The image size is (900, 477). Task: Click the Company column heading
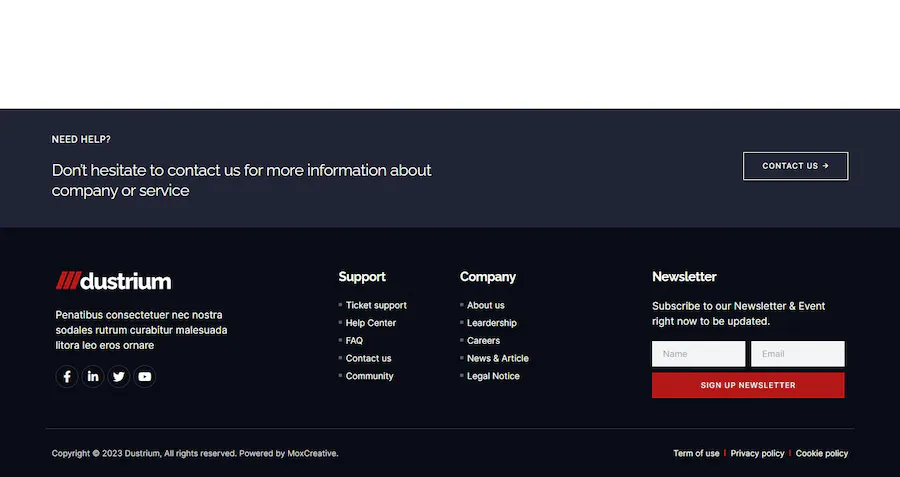(x=488, y=277)
